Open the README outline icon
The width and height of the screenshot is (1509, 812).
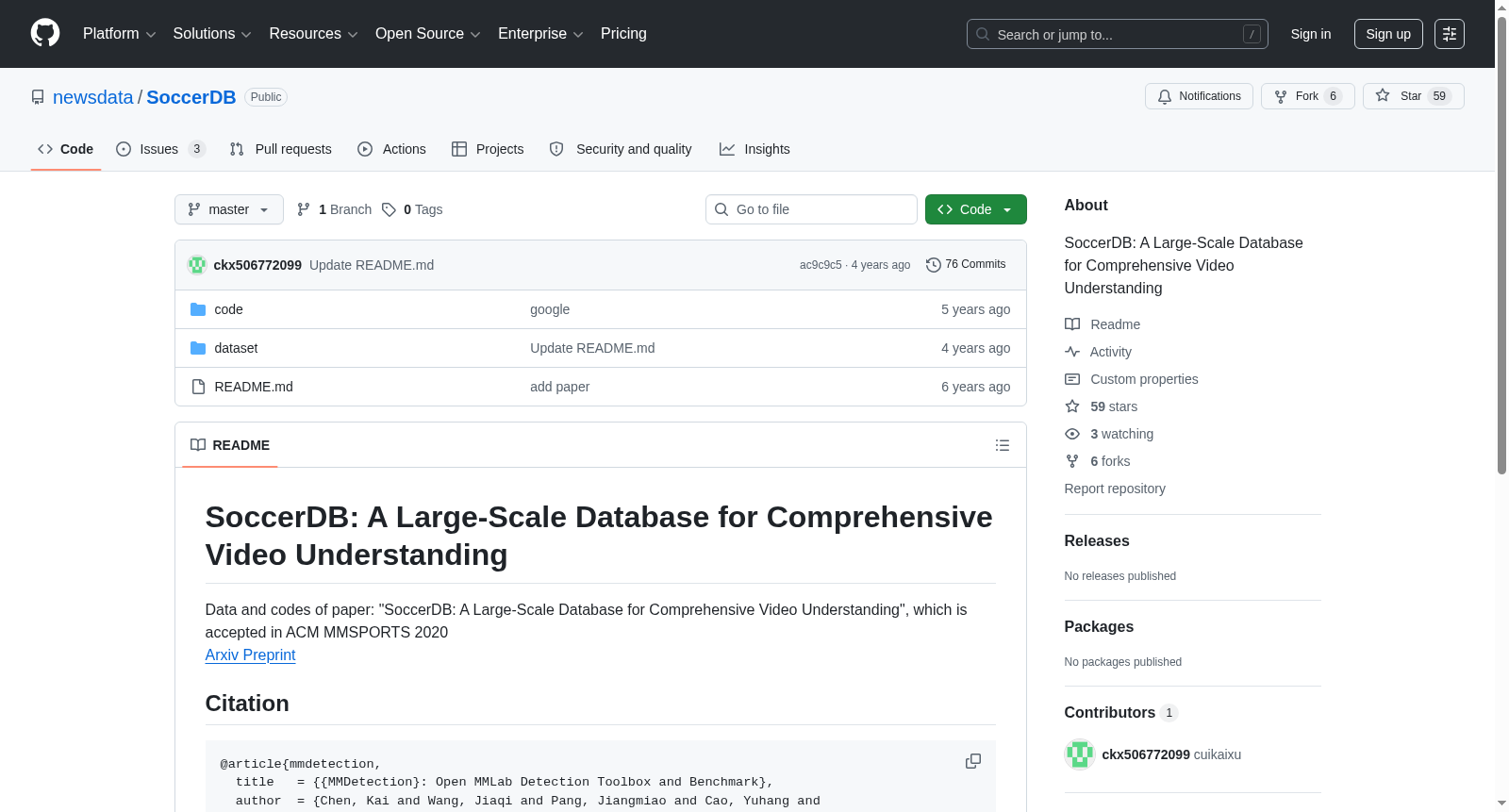click(x=1003, y=445)
